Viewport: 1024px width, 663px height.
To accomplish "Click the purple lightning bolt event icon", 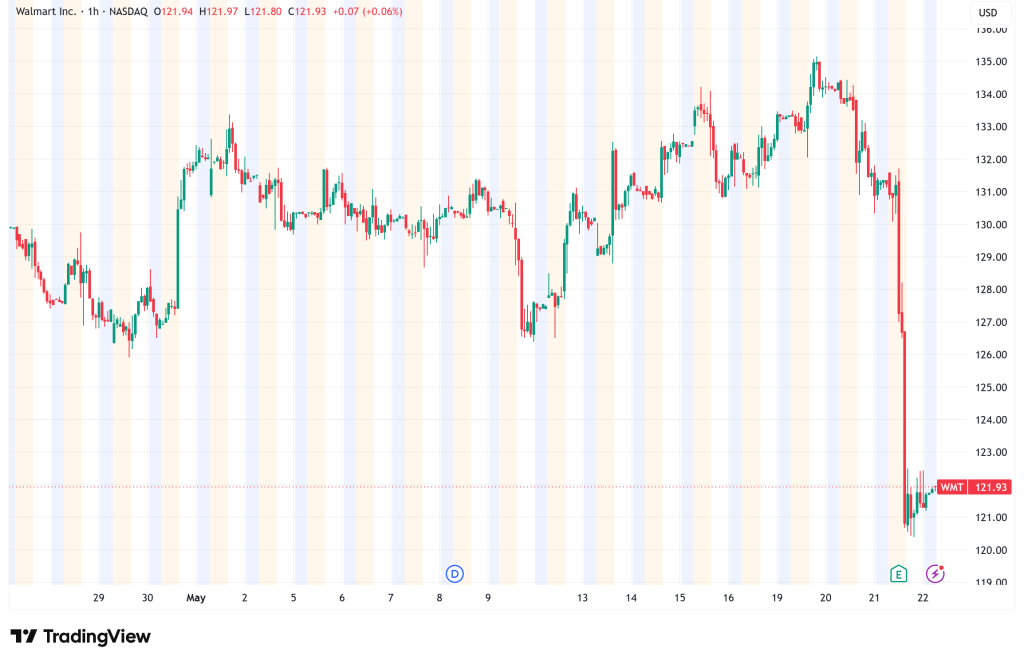I will pyautogui.click(x=935, y=574).
